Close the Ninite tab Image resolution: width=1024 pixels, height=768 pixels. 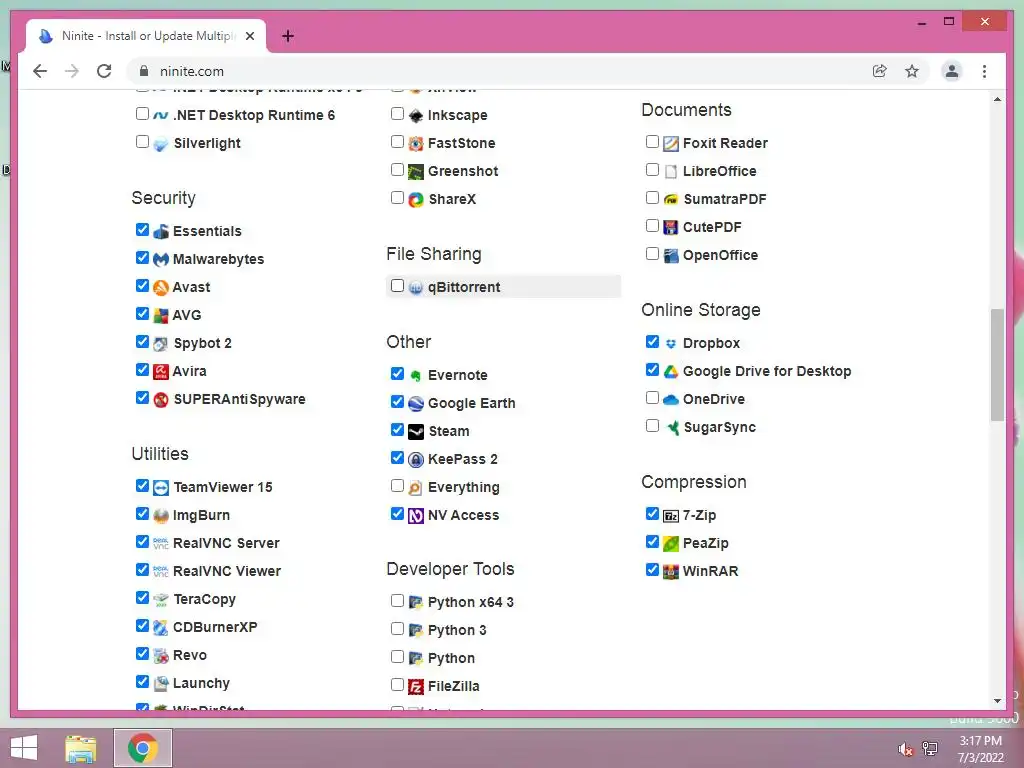pyautogui.click(x=250, y=36)
